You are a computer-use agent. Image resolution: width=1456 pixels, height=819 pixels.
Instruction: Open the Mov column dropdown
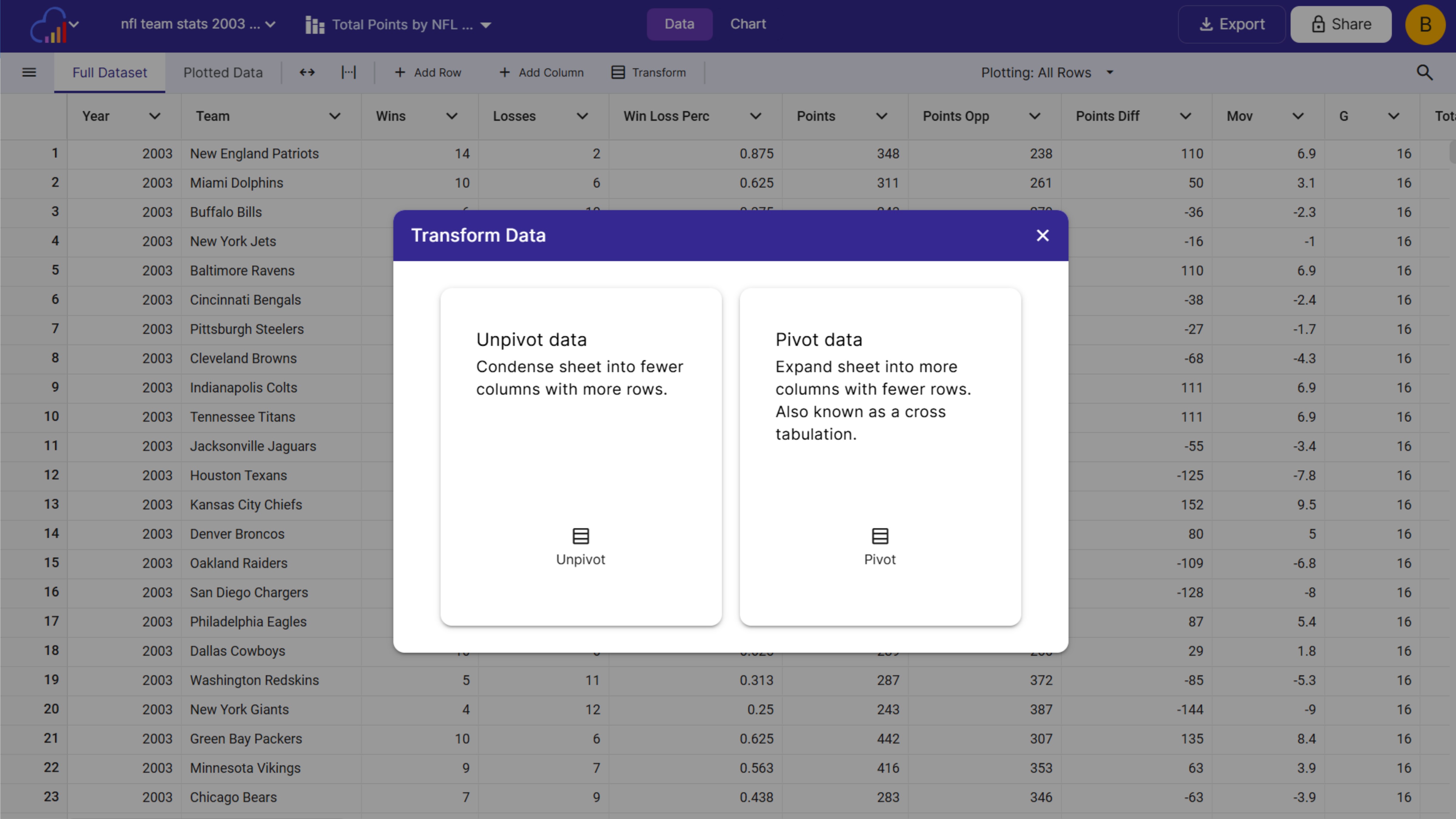click(1298, 116)
